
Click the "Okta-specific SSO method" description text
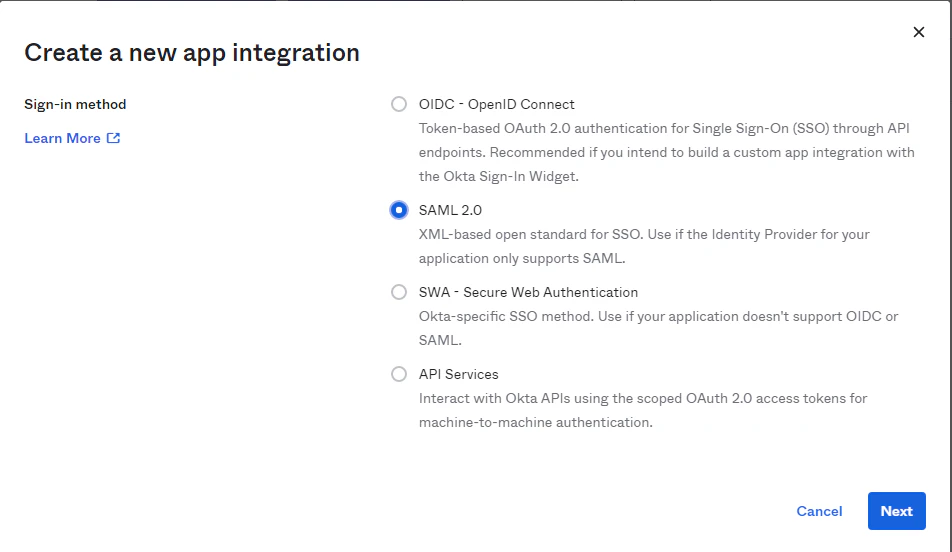point(658,316)
